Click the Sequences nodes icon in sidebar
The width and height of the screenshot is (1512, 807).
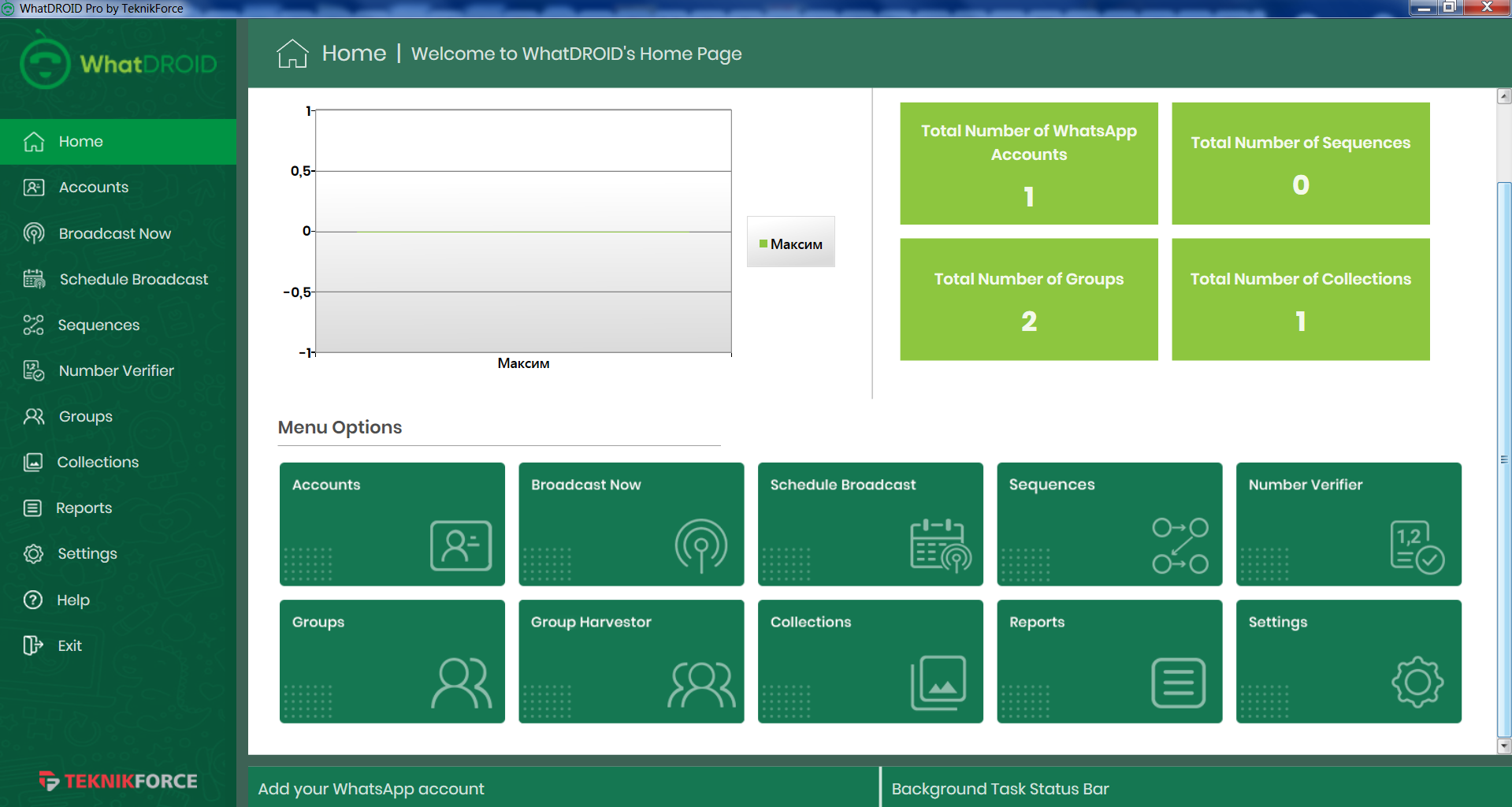[33, 325]
